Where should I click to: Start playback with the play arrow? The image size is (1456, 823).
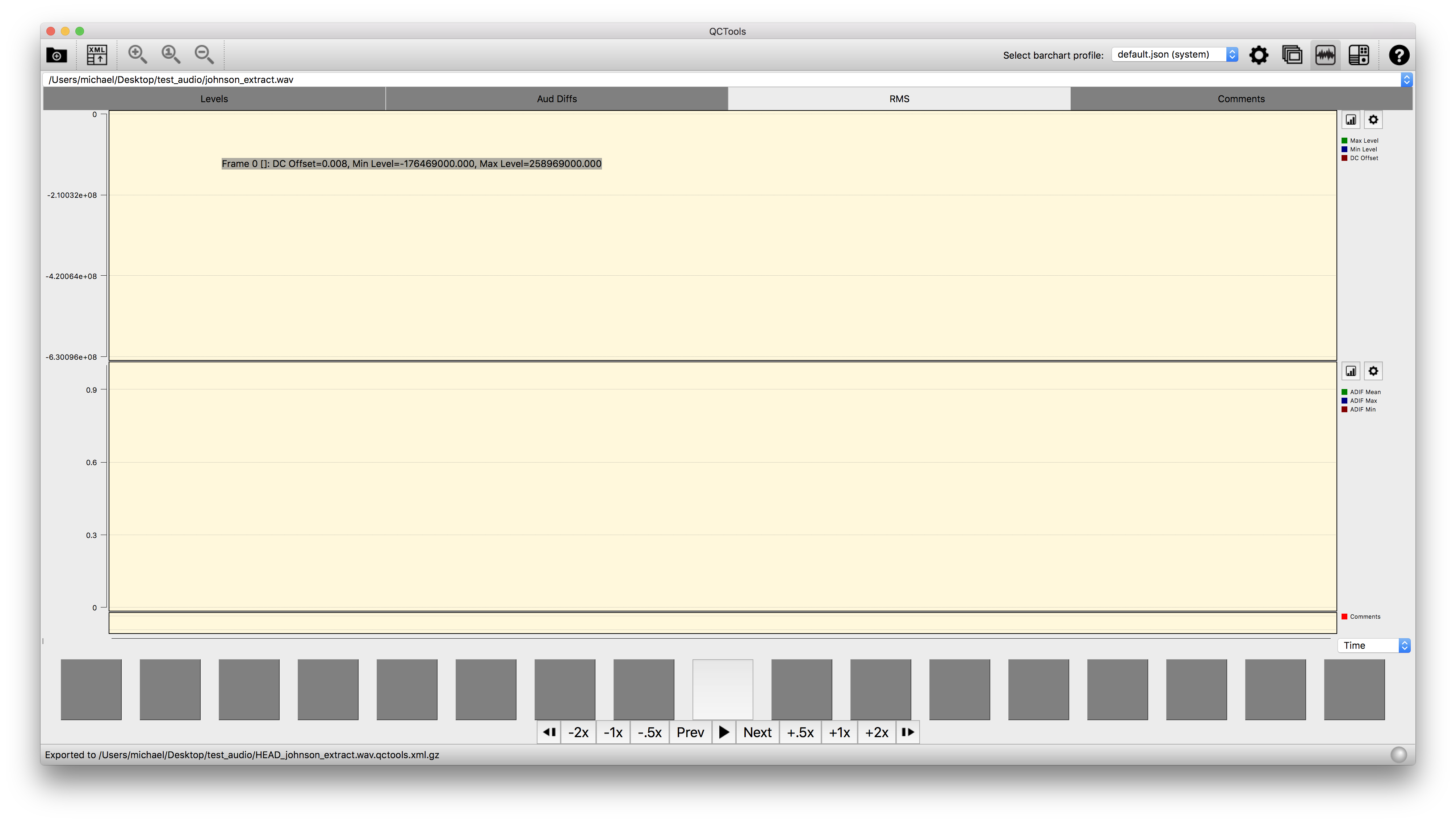coord(724,732)
